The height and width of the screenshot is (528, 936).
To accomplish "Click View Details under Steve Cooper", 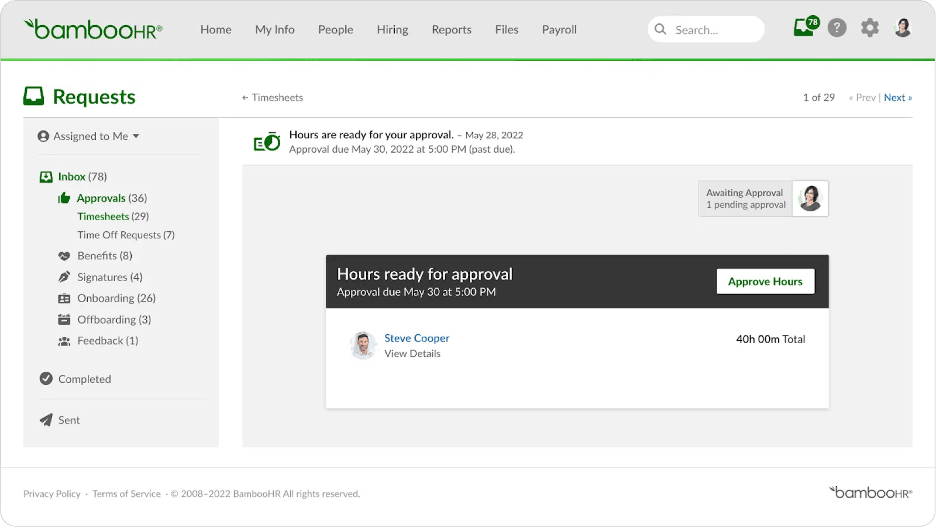I will (412, 354).
